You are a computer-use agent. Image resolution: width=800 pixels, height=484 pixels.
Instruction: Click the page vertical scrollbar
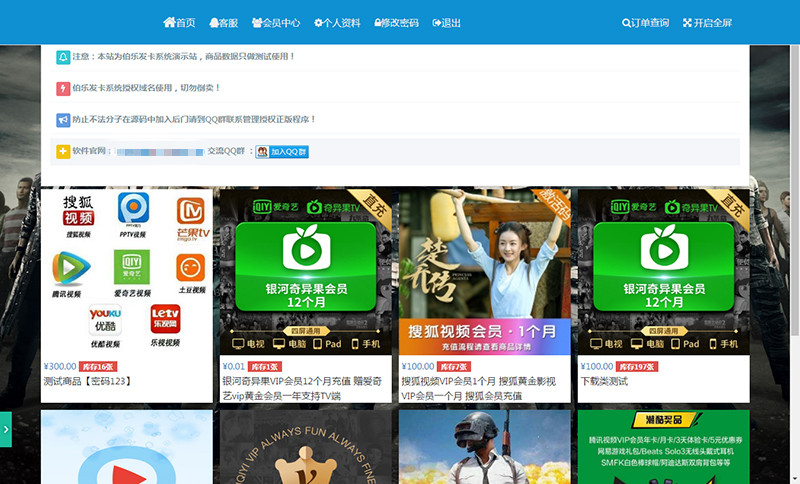(x=795, y=191)
